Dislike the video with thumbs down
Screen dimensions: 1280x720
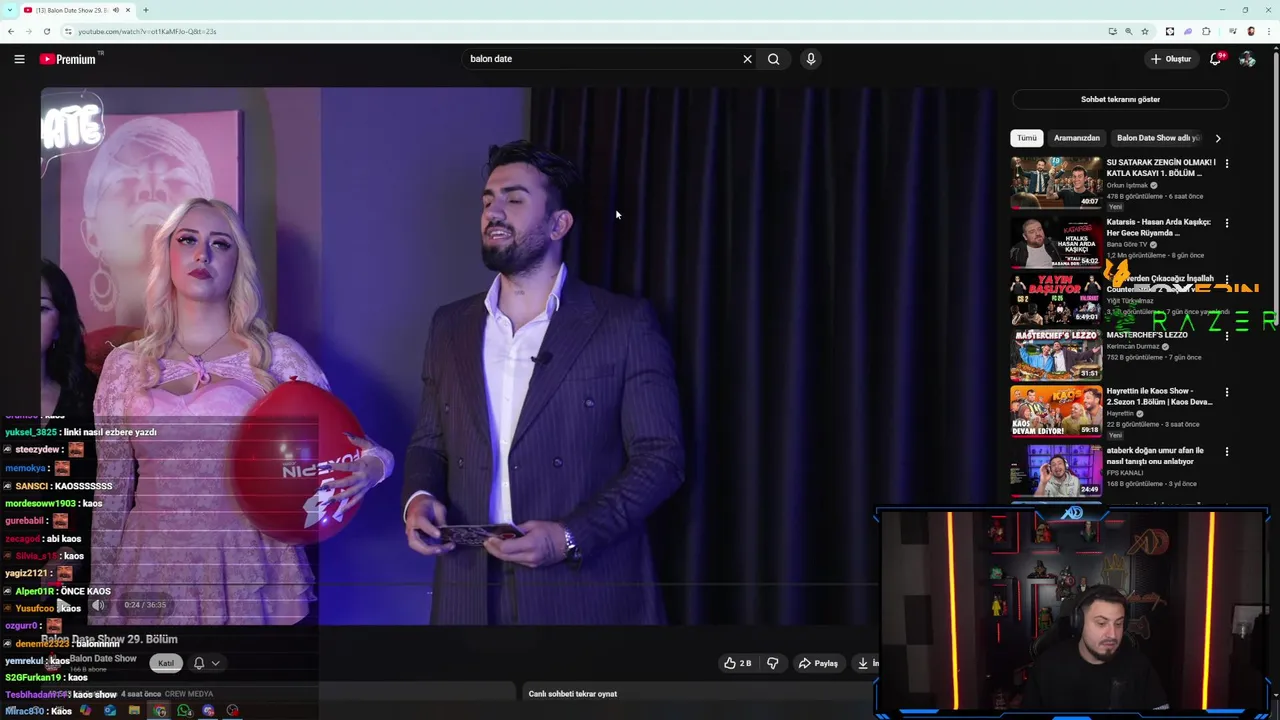[x=772, y=663]
